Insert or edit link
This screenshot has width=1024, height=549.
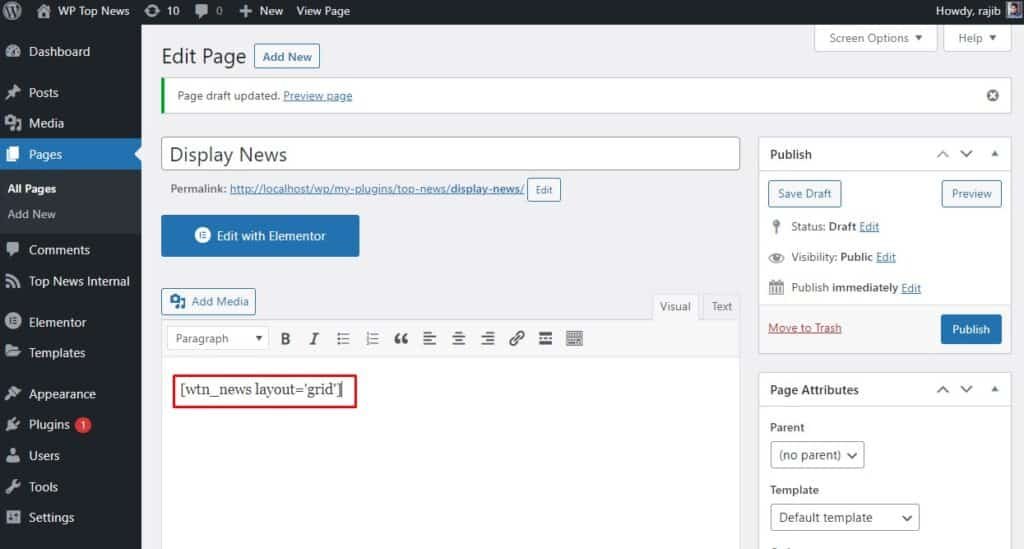tap(517, 339)
